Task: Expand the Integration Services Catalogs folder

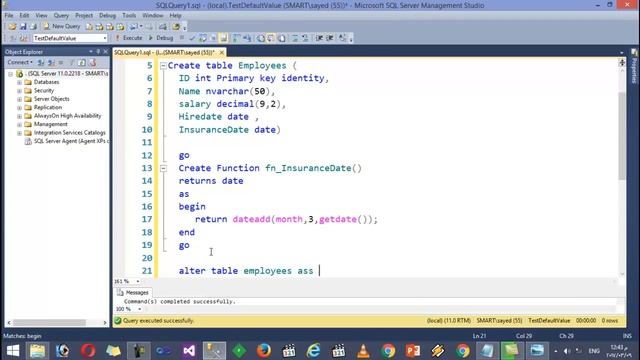Action: point(19,133)
